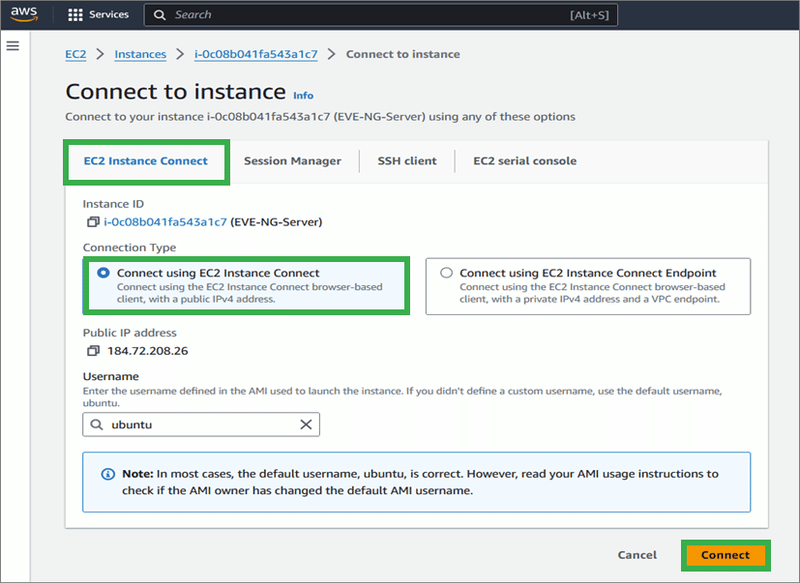Open breadcrumb instance i-0c08b041fa543a1c7
The image size is (800, 583).
(256, 54)
